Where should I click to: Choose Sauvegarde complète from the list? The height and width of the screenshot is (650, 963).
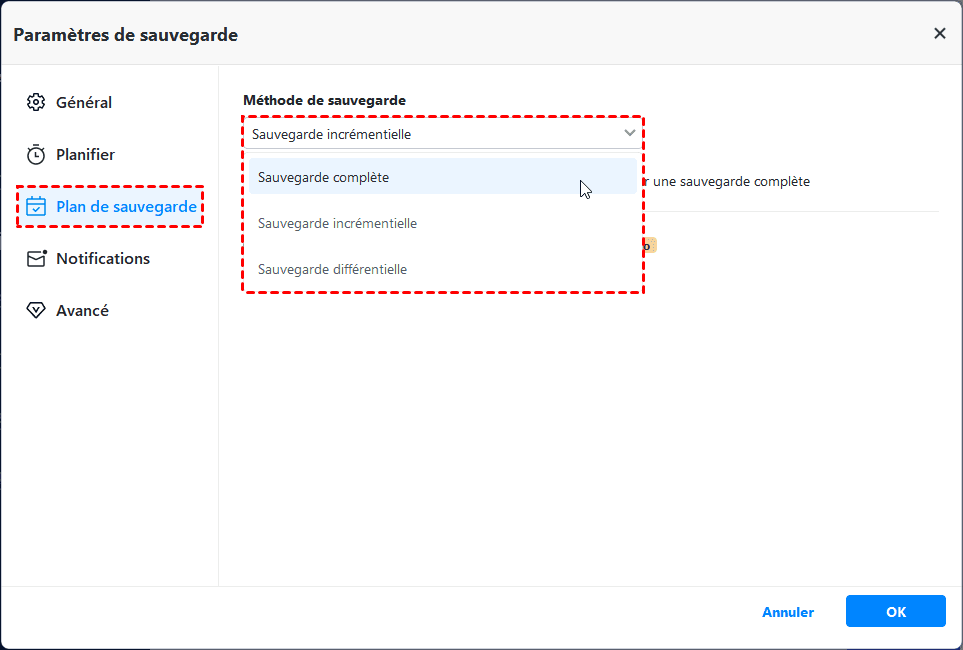pos(323,177)
